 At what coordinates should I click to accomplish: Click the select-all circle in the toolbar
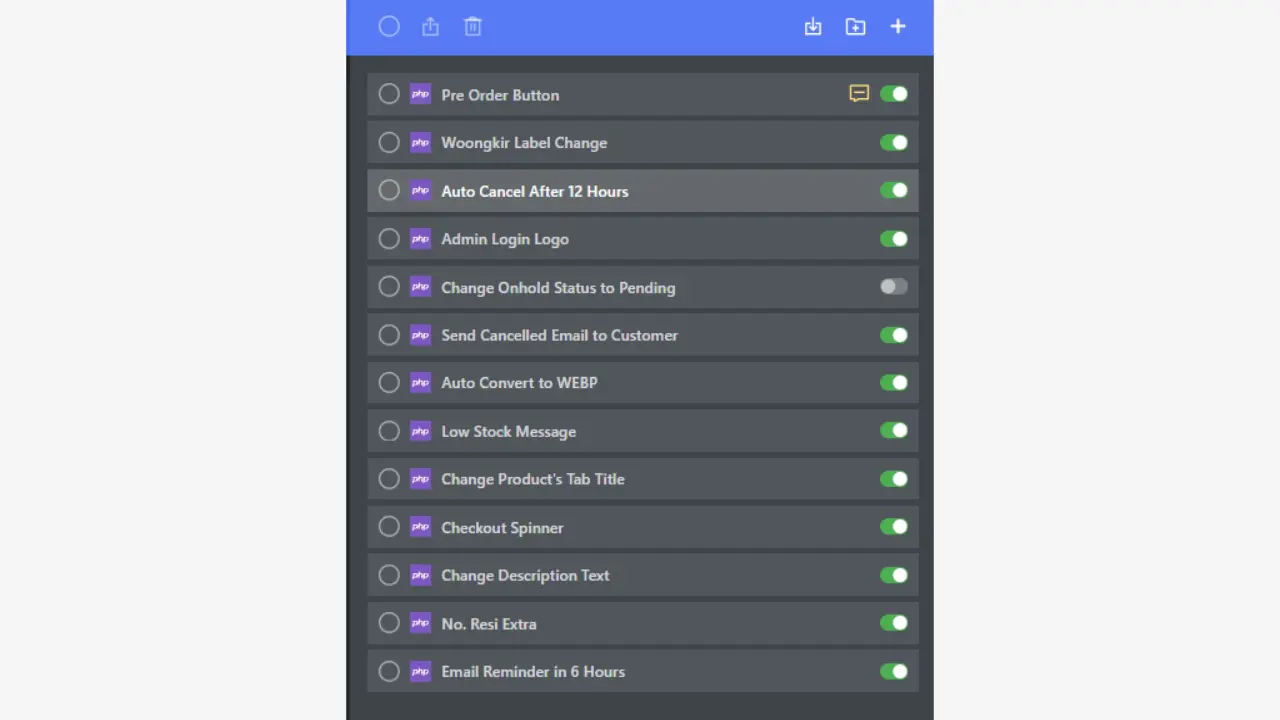coord(389,26)
